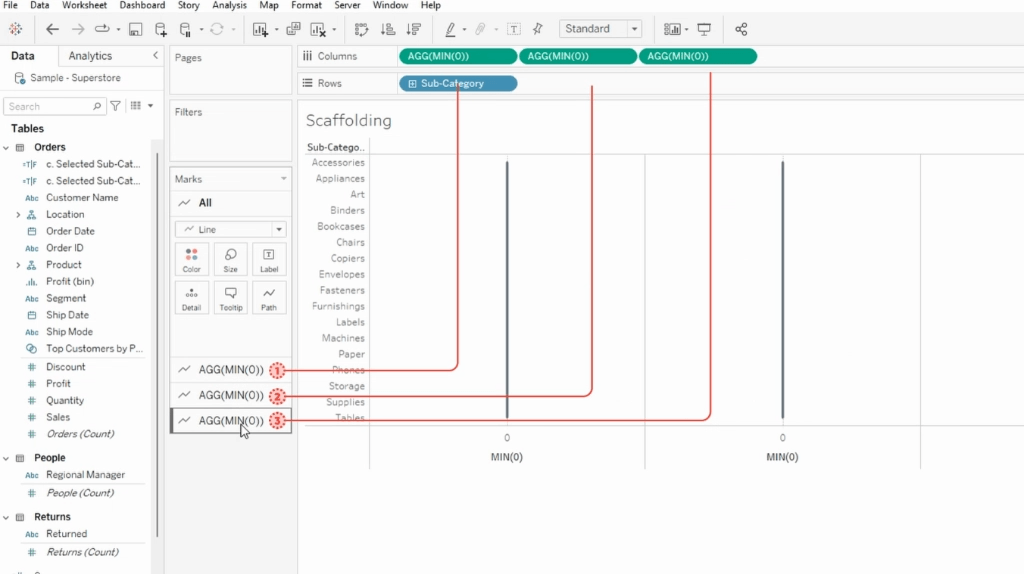The width and height of the screenshot is (1024, 574).
Task: Click the Save workbook icon
Action: click(135, 29)
